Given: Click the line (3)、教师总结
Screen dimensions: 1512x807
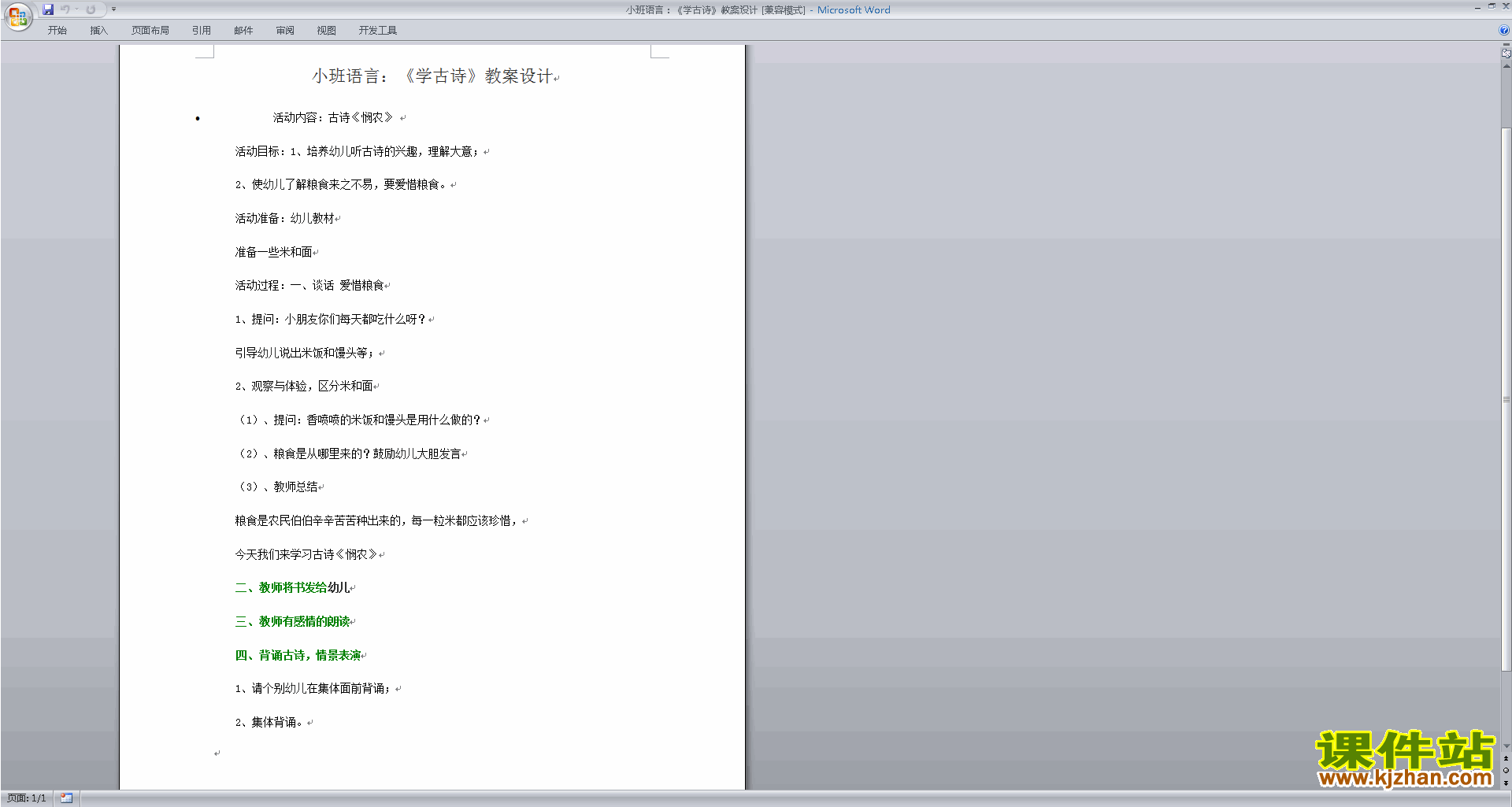Looking at the screenshot, I should (x=276, y=487).
